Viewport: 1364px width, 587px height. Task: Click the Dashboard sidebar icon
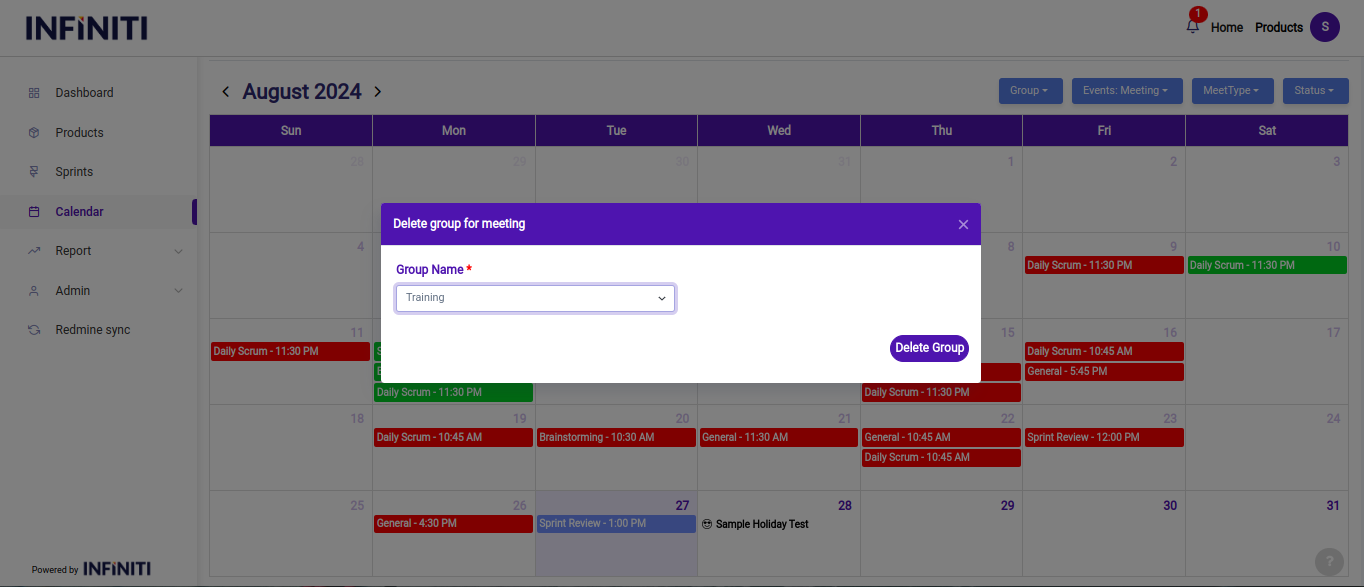click(34, 93)
